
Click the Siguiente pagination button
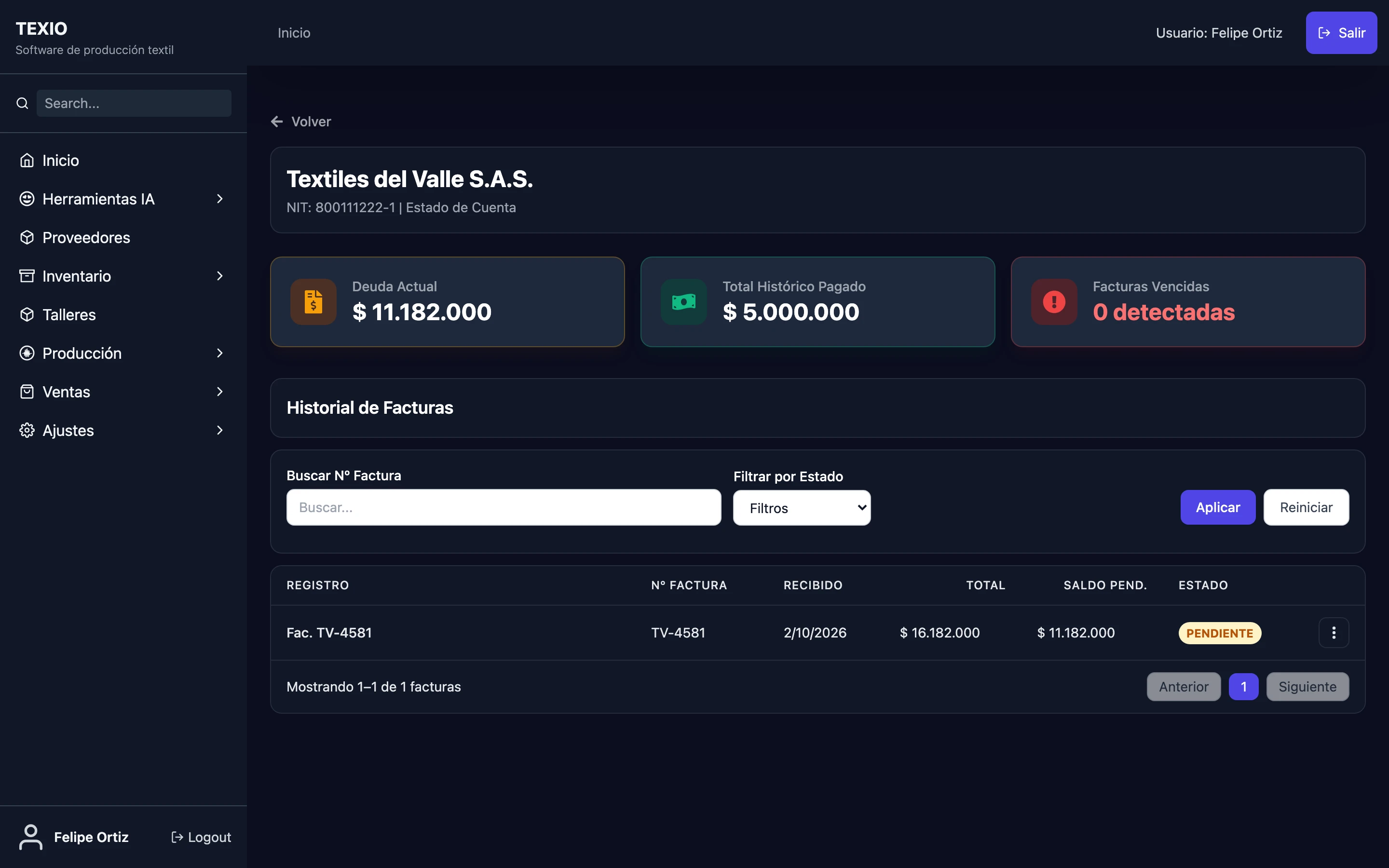click(1307, 687)
